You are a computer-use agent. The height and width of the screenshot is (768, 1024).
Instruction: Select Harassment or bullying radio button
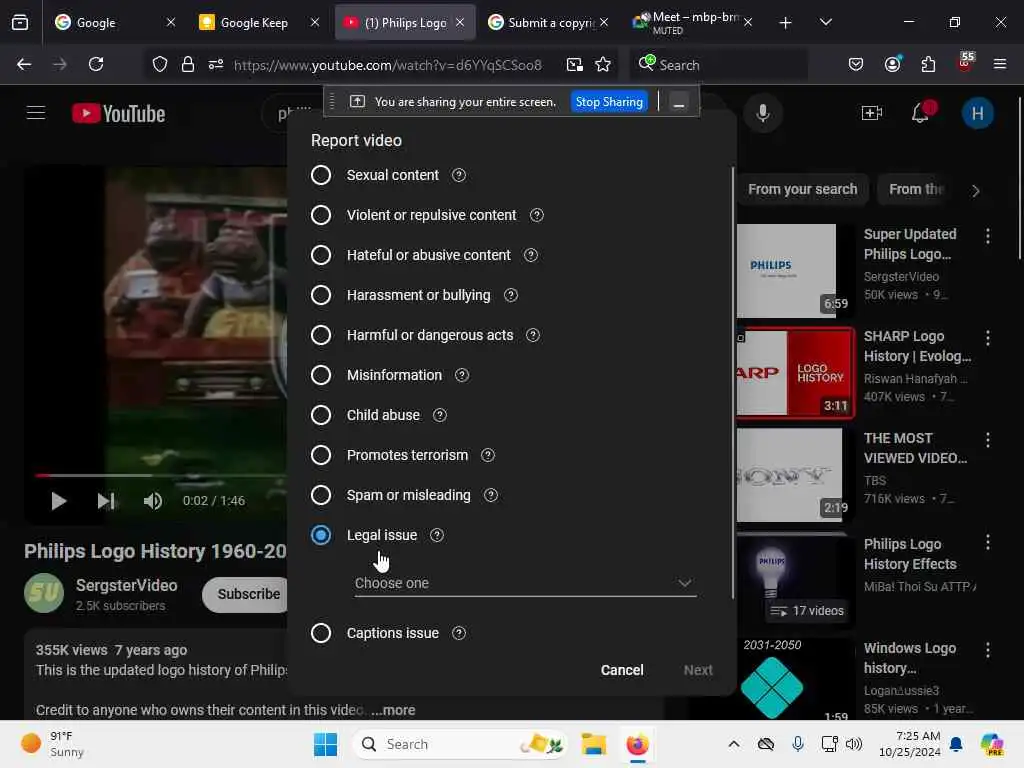(321, 295)
